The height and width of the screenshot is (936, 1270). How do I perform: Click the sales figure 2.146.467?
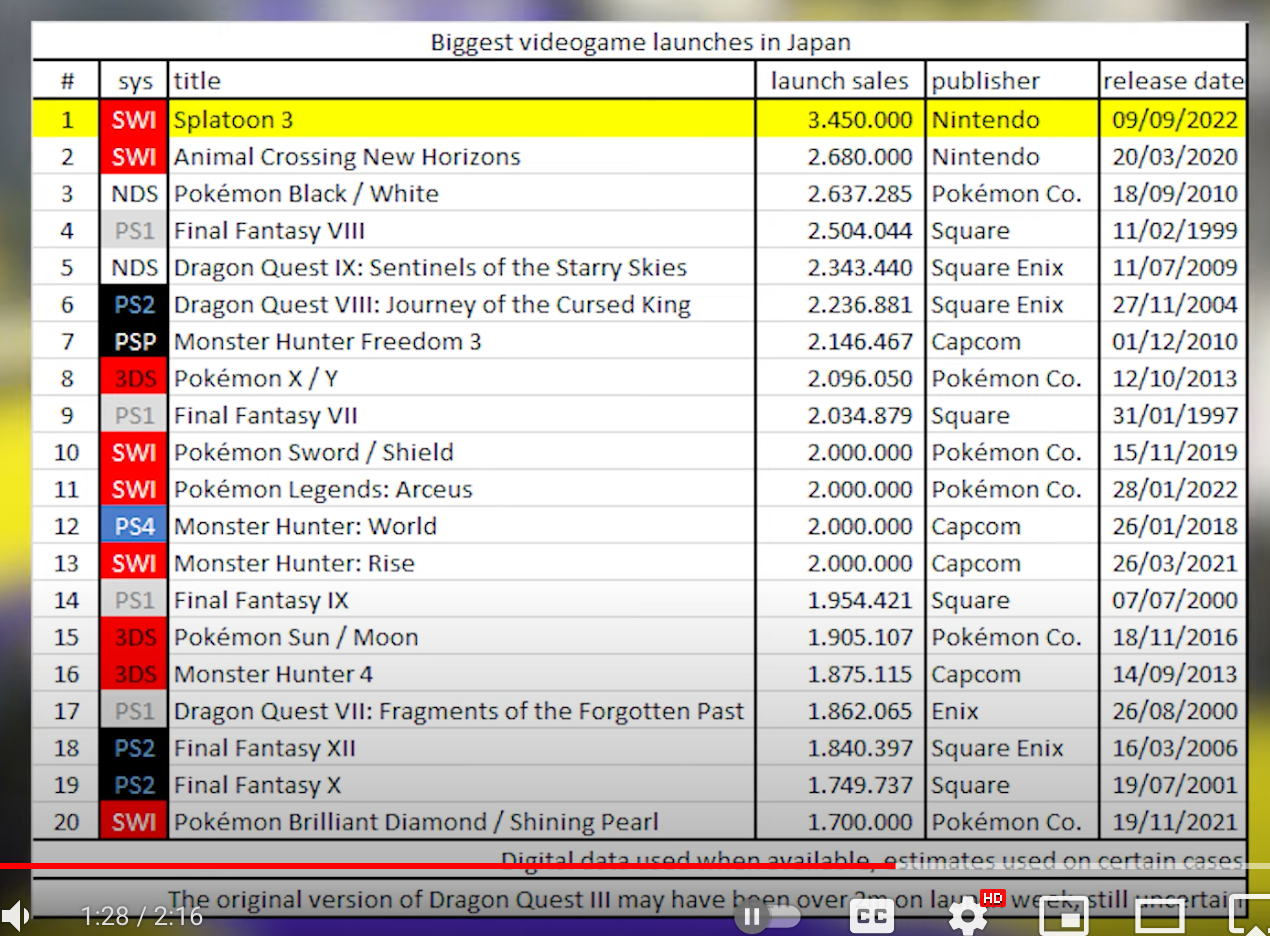(x=860, y=342)
